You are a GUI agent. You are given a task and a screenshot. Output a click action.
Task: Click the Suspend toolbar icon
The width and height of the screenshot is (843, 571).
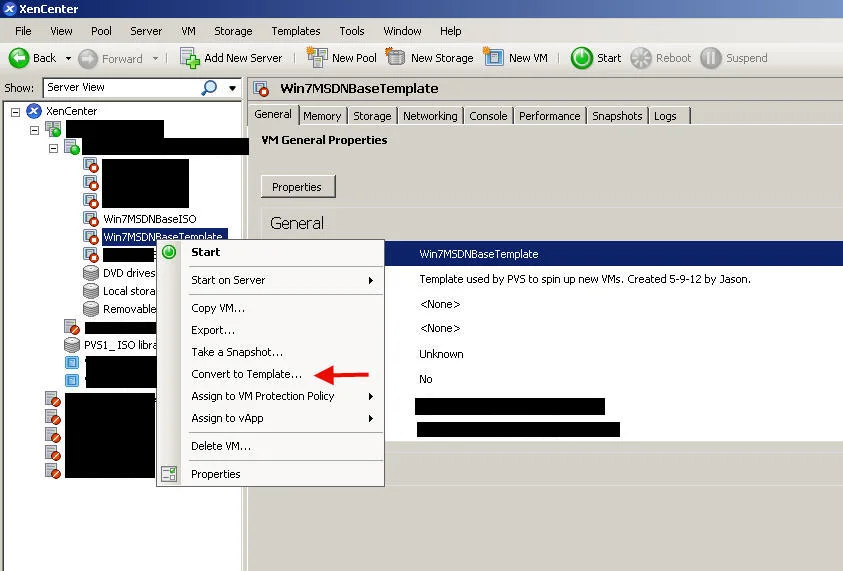tap(710, 58)
